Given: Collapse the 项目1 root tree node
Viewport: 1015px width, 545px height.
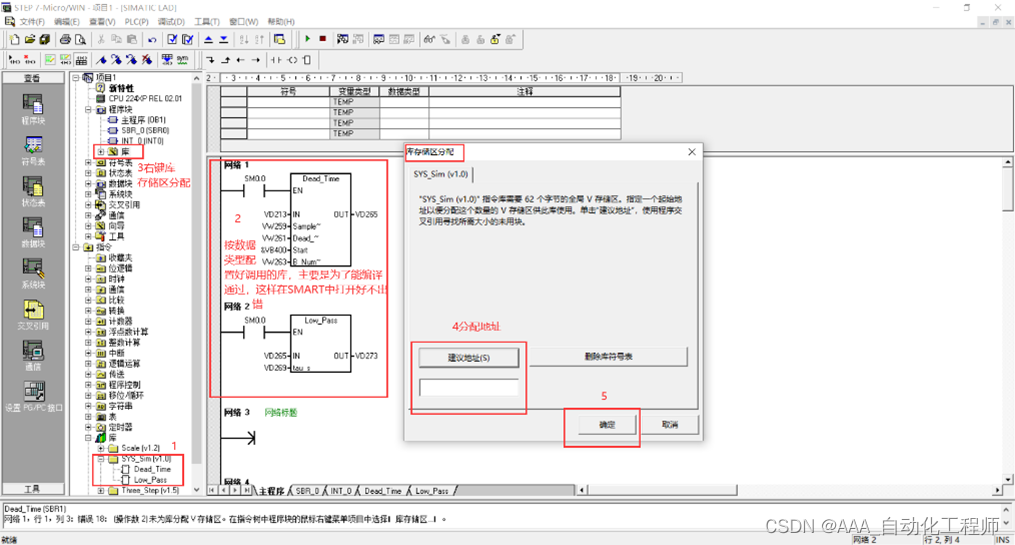Looking at the screenshot, I should tap(77, 78).
